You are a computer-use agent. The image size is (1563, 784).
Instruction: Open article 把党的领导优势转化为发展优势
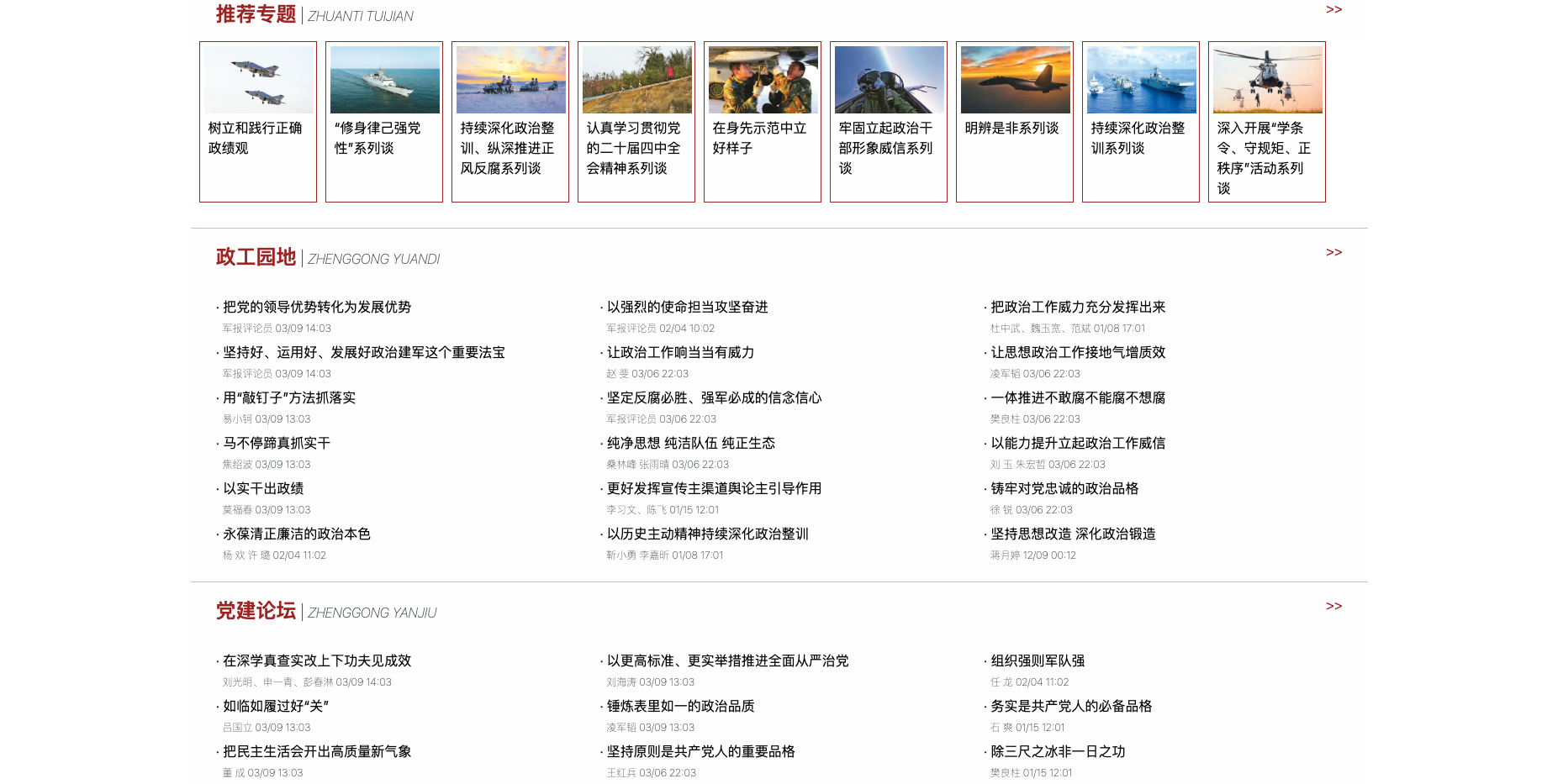(317, 308)
